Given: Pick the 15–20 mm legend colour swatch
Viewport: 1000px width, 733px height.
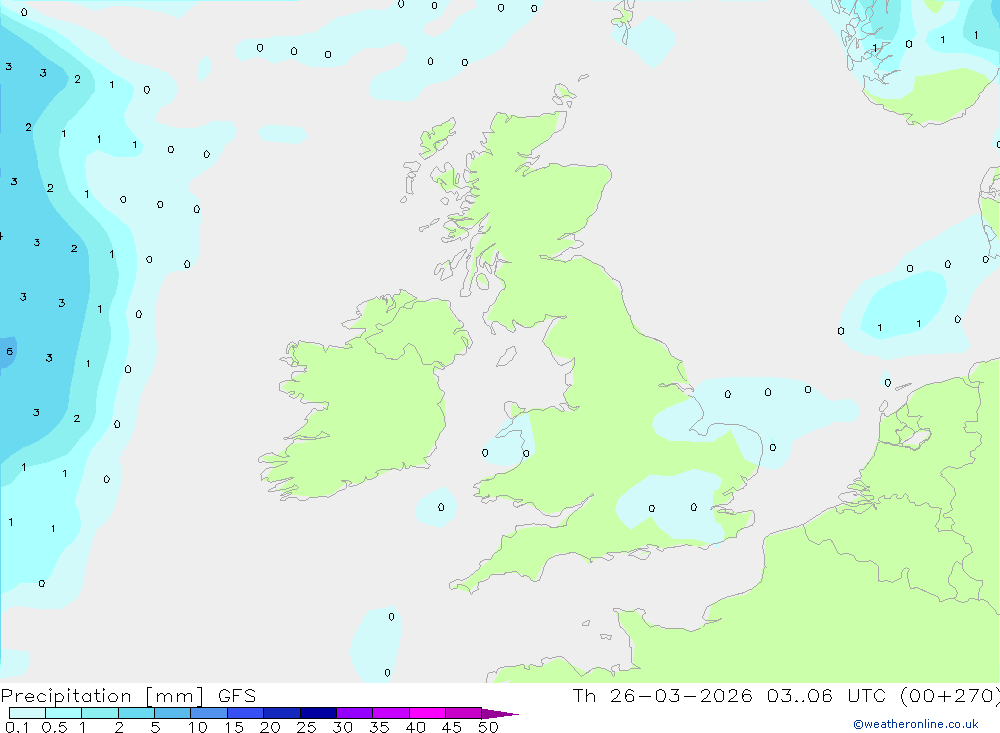Looking at the screenshot, I should pos(246,713).
